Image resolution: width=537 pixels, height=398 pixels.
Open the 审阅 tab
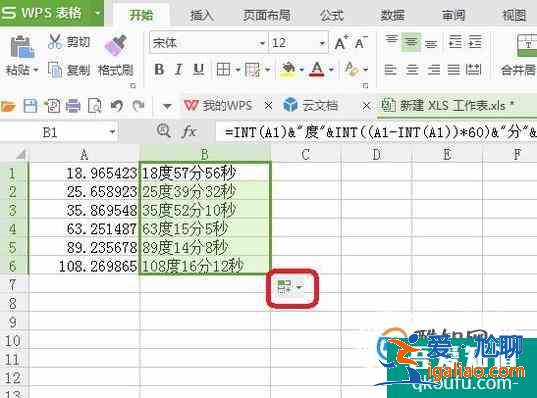click(x=453, y=15)
